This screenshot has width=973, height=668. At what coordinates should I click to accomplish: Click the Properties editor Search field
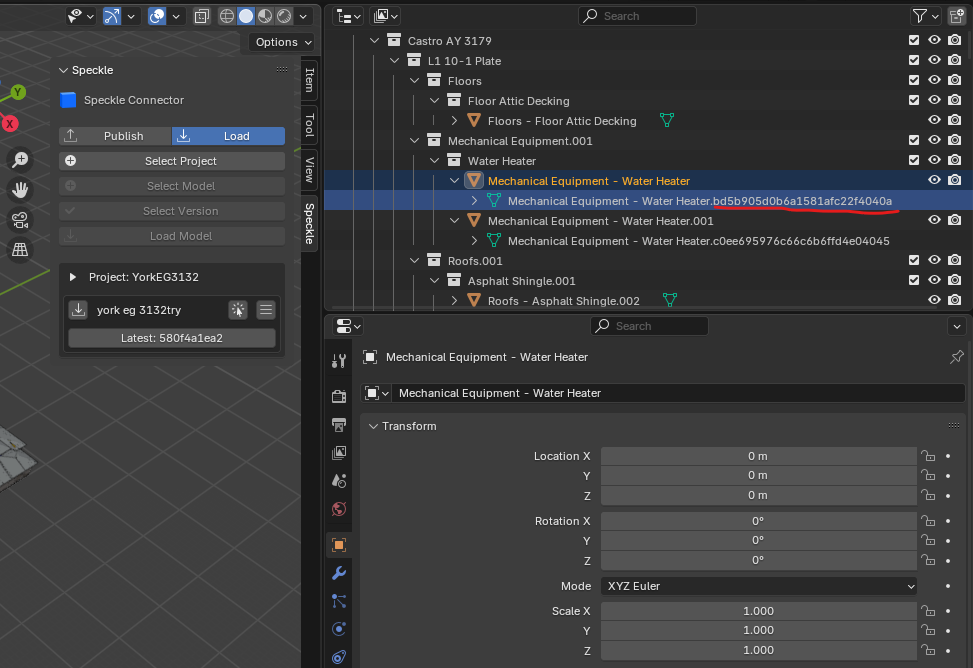coord(649,326)
